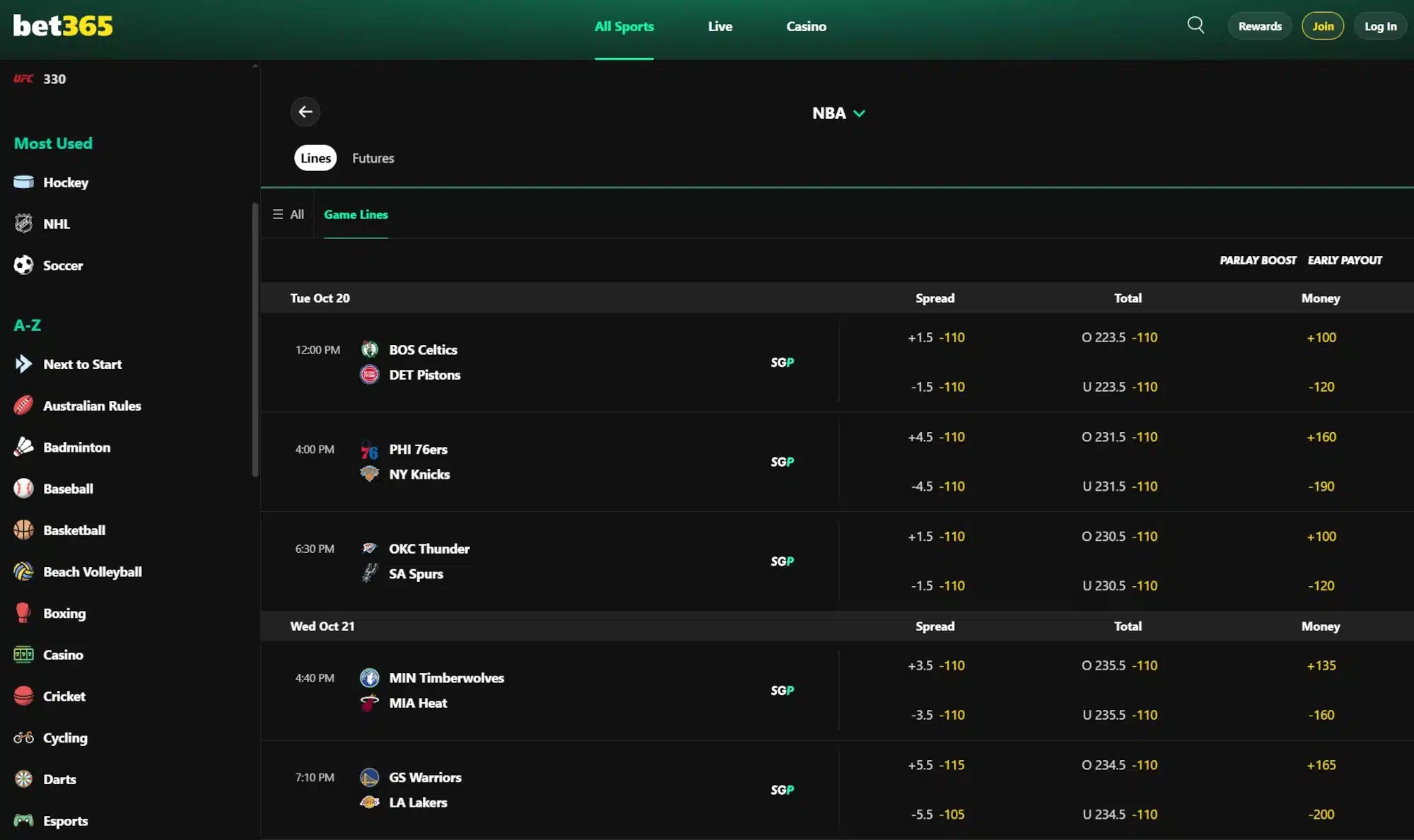
Task: Select Under 223.5 -110 for Celtics vs Pistons
Action: click(x=1120, y=387)
